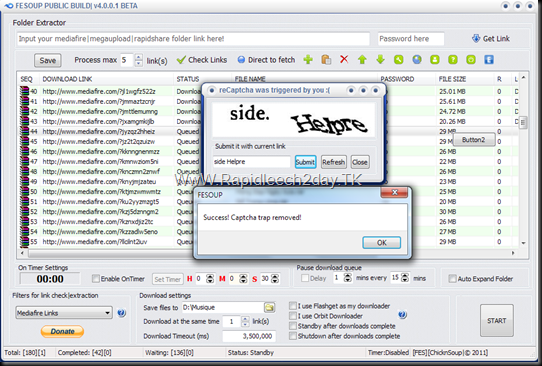This screenshot has width=542, height=366.
Task: Click the Button2 button
Action: (474, 140)
